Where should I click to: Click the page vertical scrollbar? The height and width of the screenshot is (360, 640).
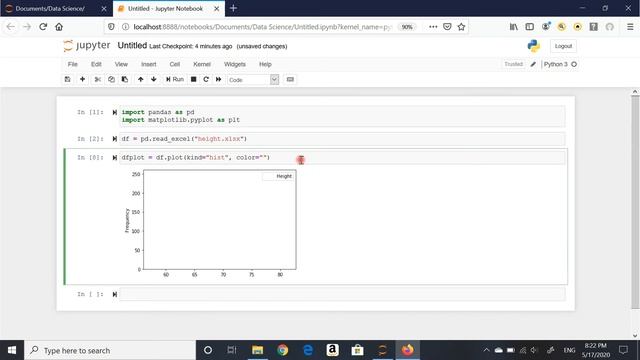(x=635, y=202)
